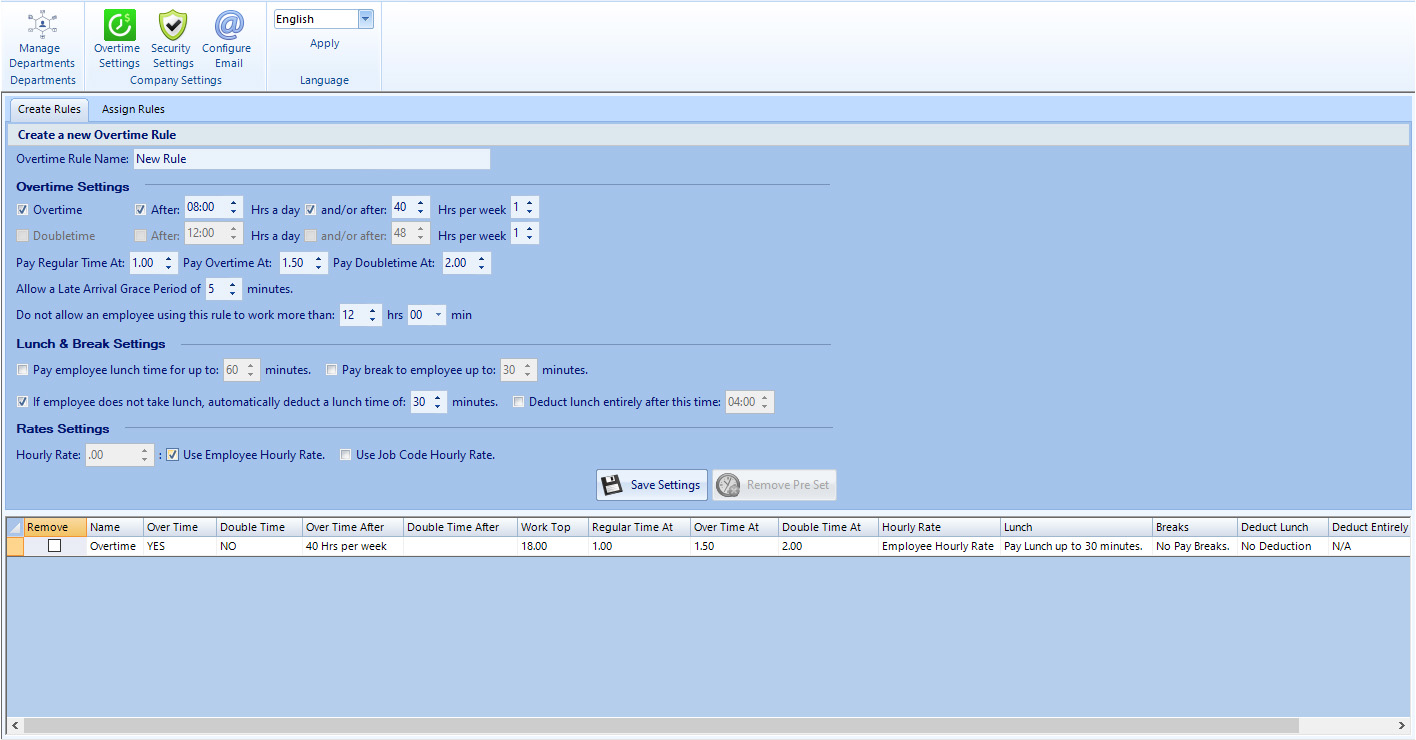Click Apply under the language selector

point(324,43)
